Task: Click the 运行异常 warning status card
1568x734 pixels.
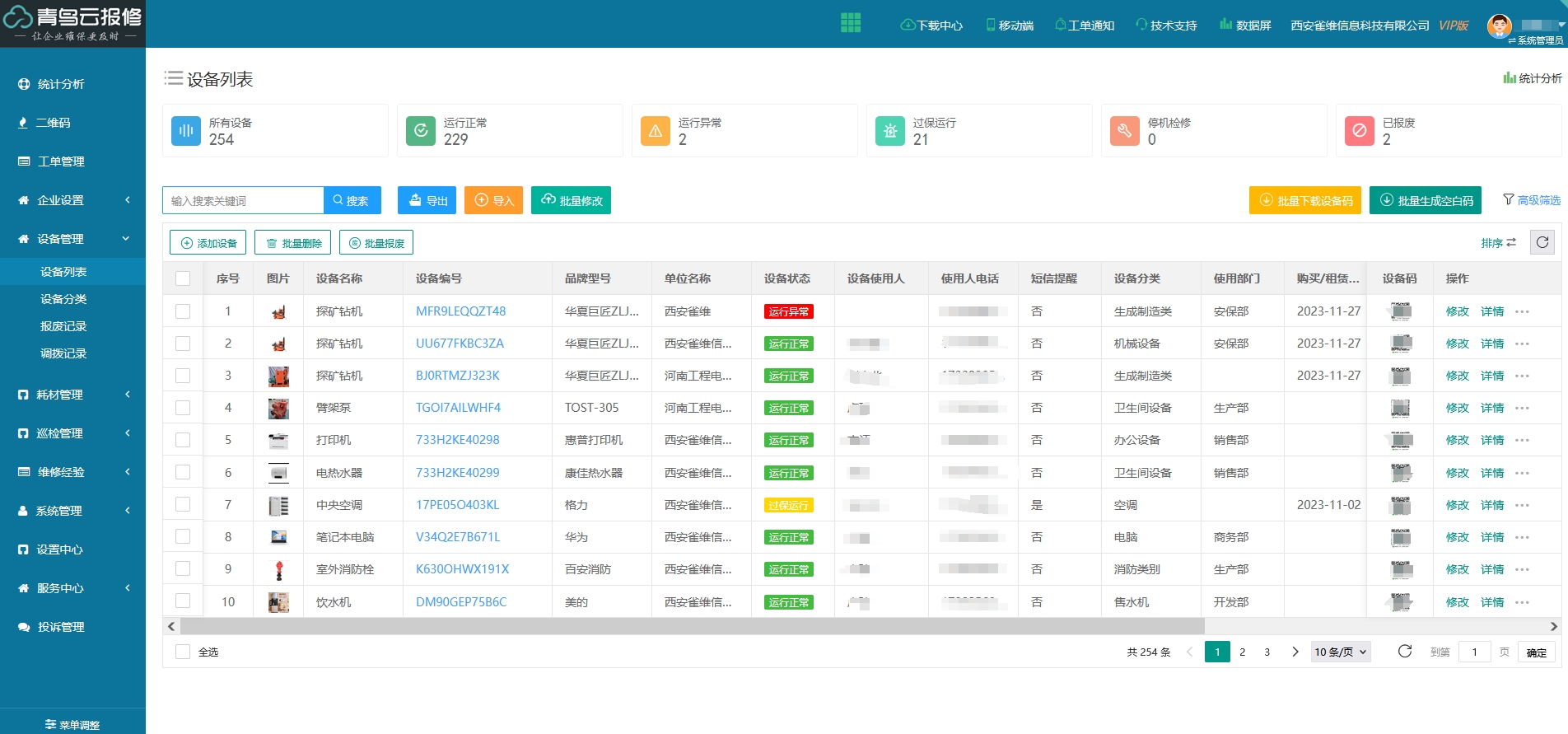Action: (744, 131)
